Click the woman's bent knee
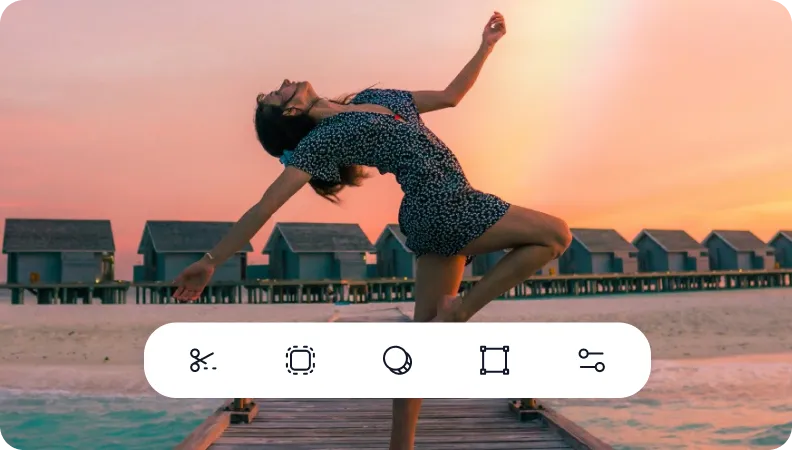The width and height of the screenshot is (792, 450). [x=558, y=238]
